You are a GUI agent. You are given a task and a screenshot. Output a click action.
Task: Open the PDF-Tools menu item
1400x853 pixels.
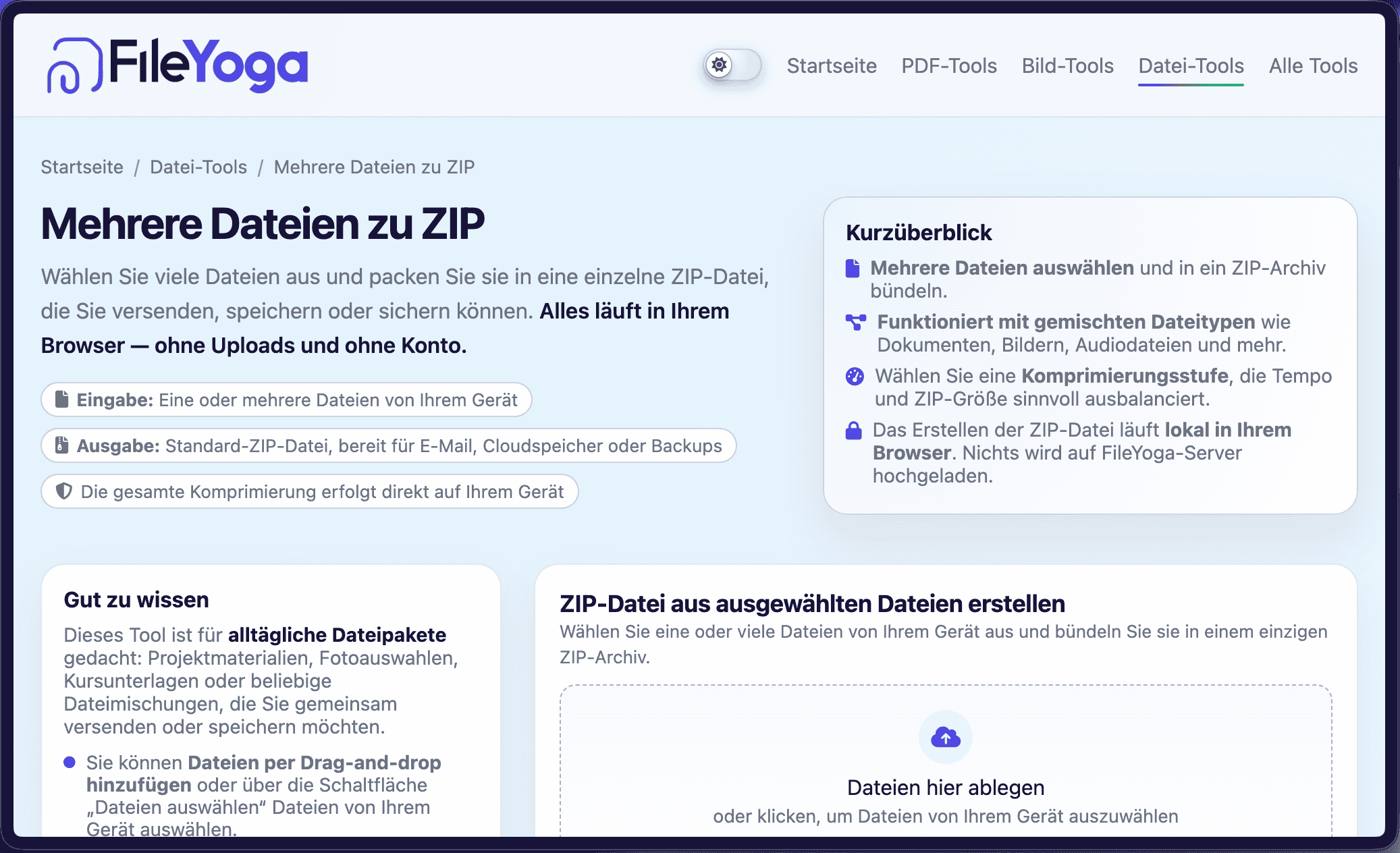coord(949,66)
